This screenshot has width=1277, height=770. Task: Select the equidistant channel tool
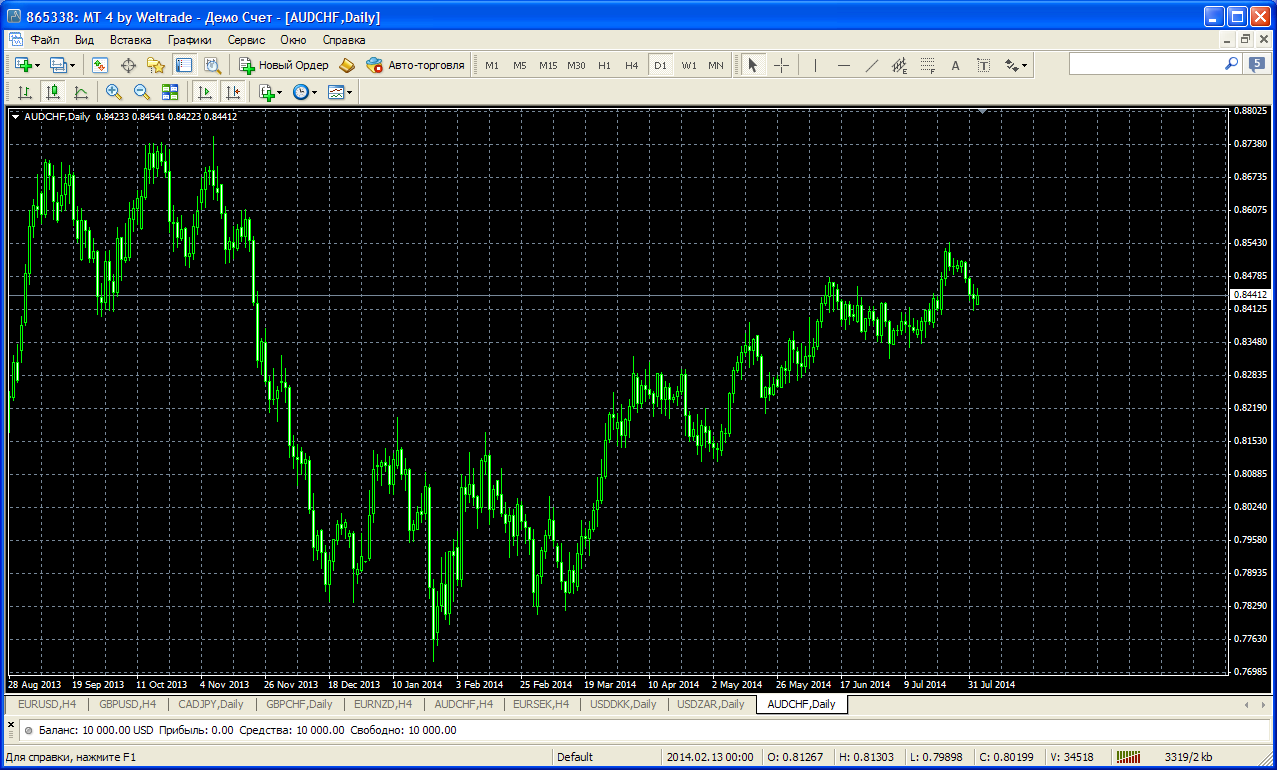tap(899, 65)
